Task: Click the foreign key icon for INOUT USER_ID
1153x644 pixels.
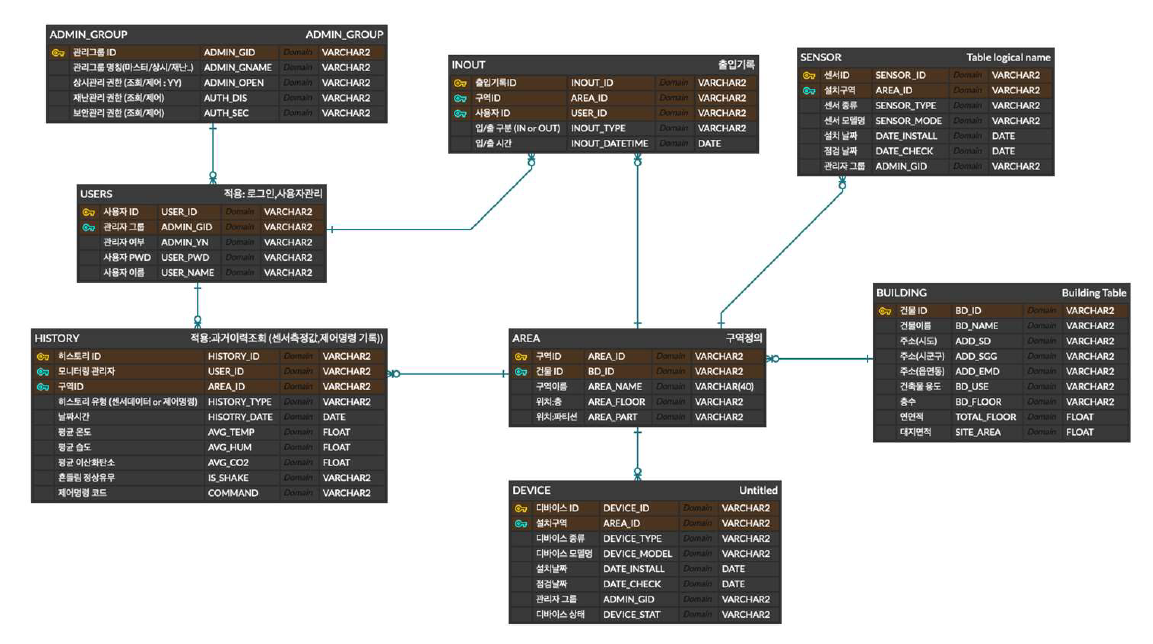Action: point(460,113)
